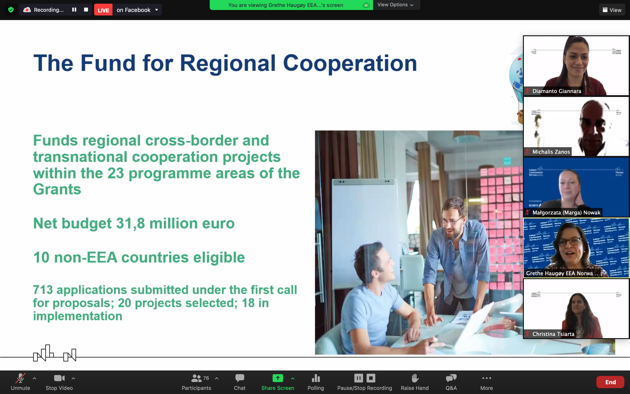Viewport: 630px width, 394px height.
Task: Click the 'Funds regional cross-border' paragraph
Action: point(166,165)
